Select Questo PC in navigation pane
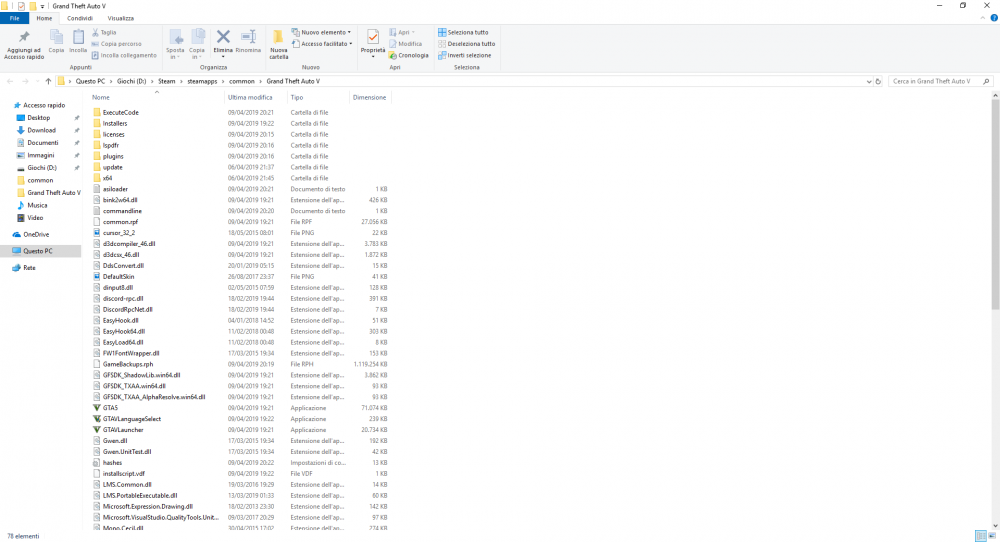Screen dimensions: 1000x542 coord(40,251)
